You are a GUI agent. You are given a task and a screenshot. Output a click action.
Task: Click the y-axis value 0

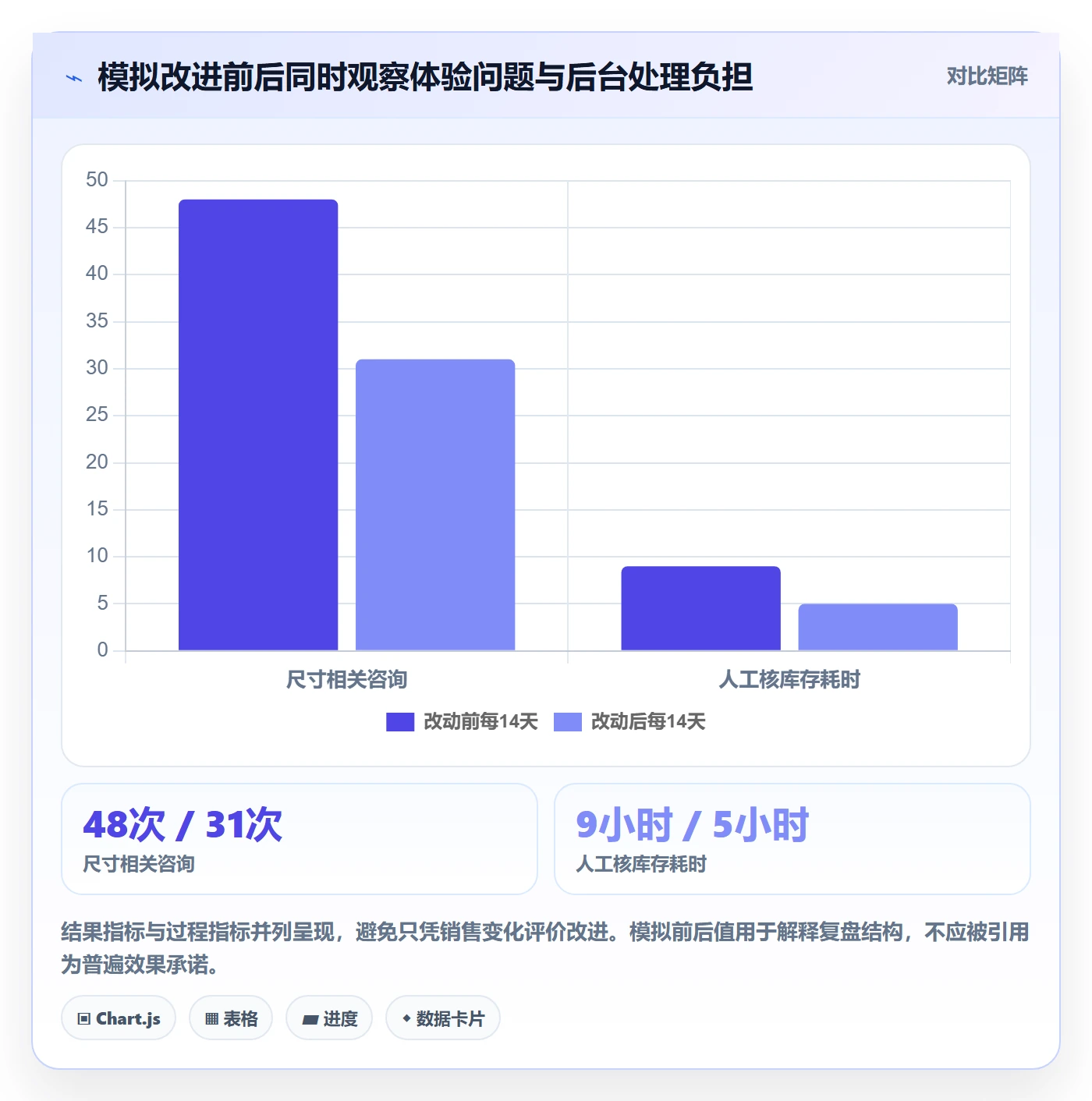(x=102, y=650)
